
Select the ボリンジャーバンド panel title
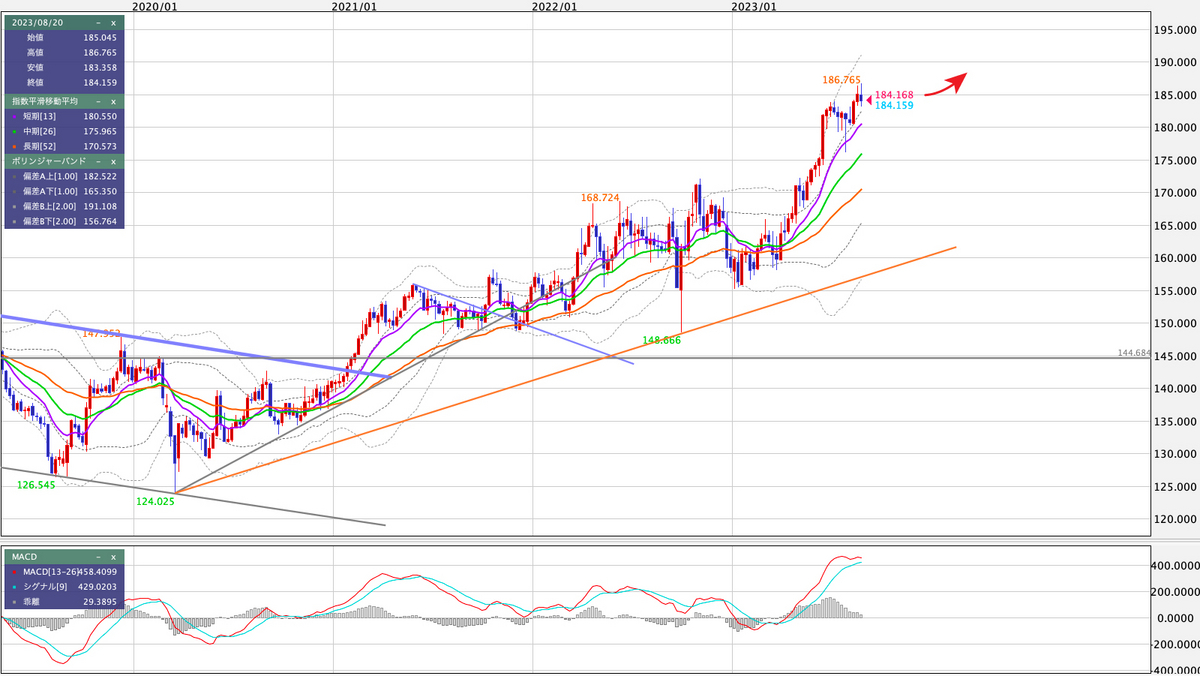(x=47, y=161)
